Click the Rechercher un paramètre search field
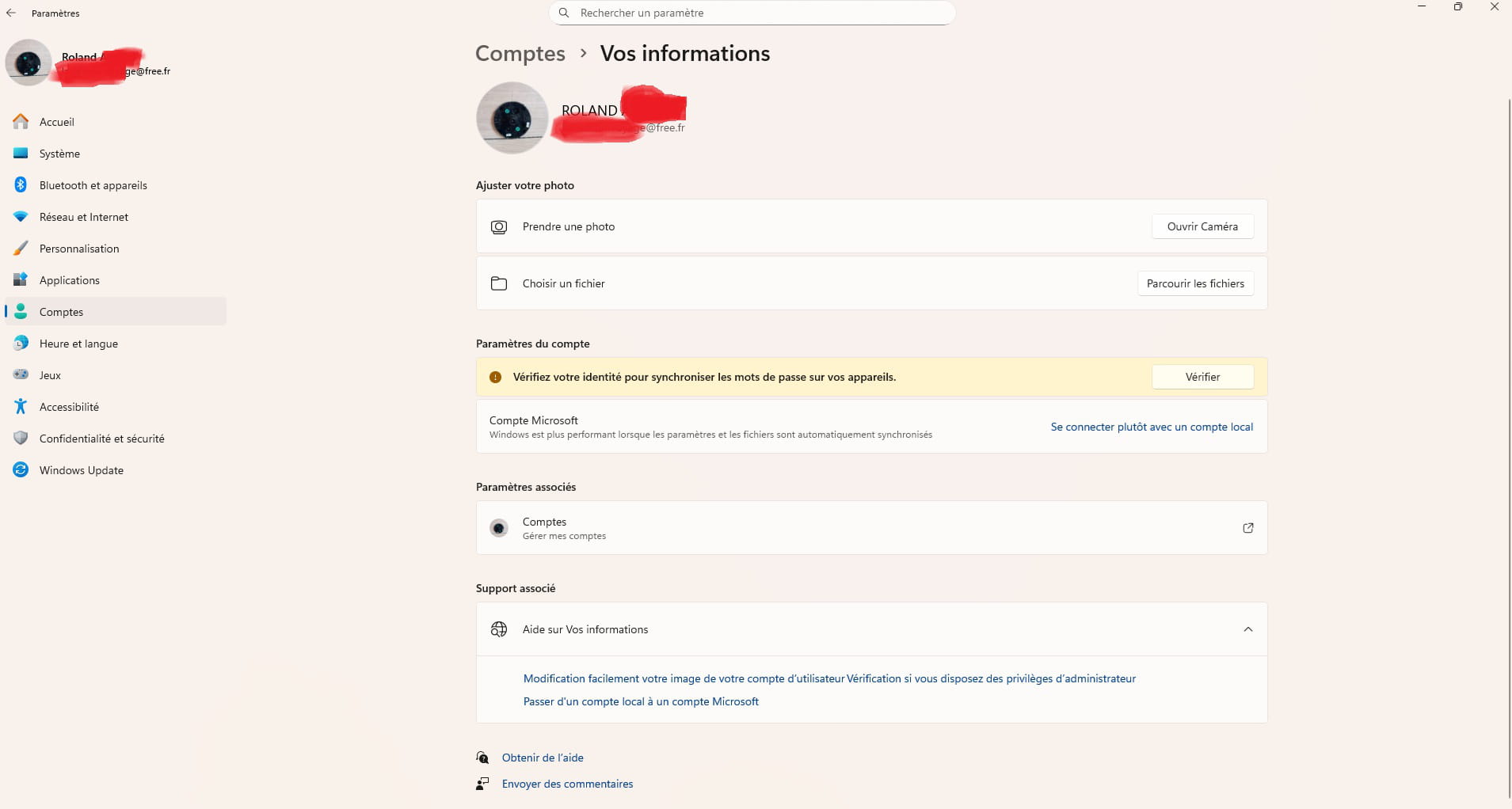Screen dimensions: 1512x809 752,13
